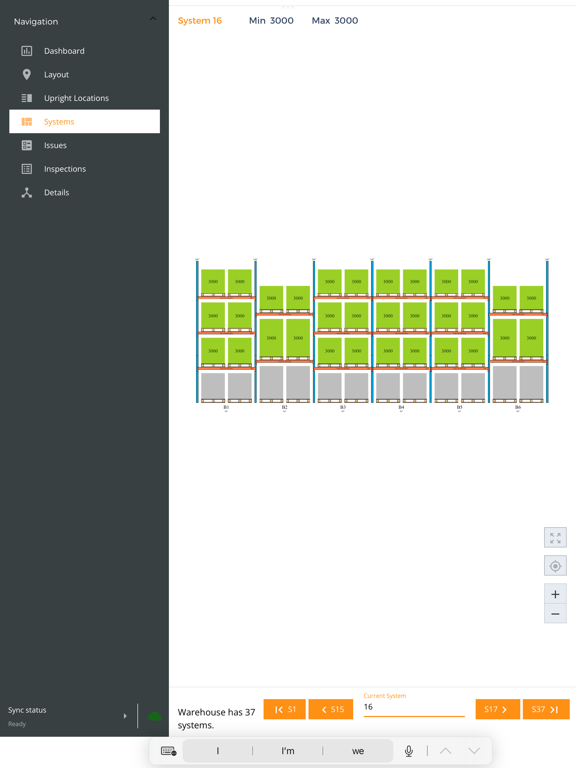Go to Layout in the sidebar
576x768 pixels.
pyautogui.click(x=84, y=74)
